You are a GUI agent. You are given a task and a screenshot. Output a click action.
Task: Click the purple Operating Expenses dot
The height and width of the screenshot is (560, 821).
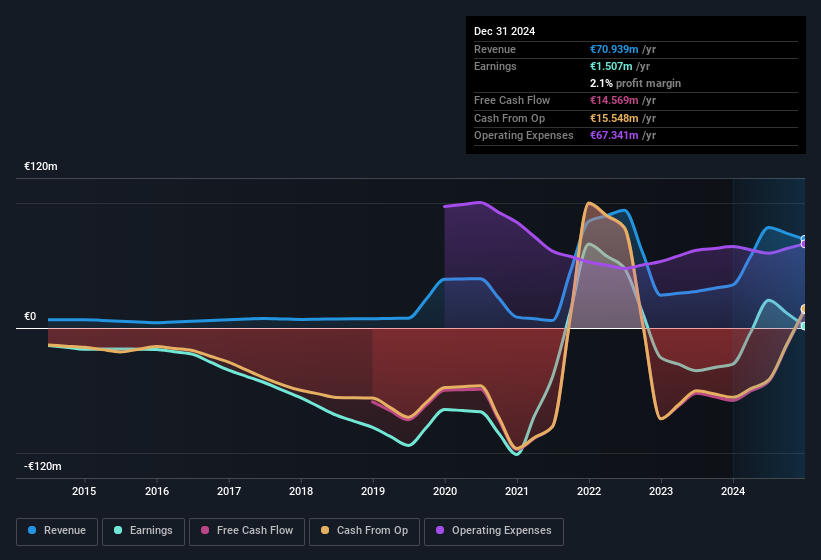click(440, 530)
